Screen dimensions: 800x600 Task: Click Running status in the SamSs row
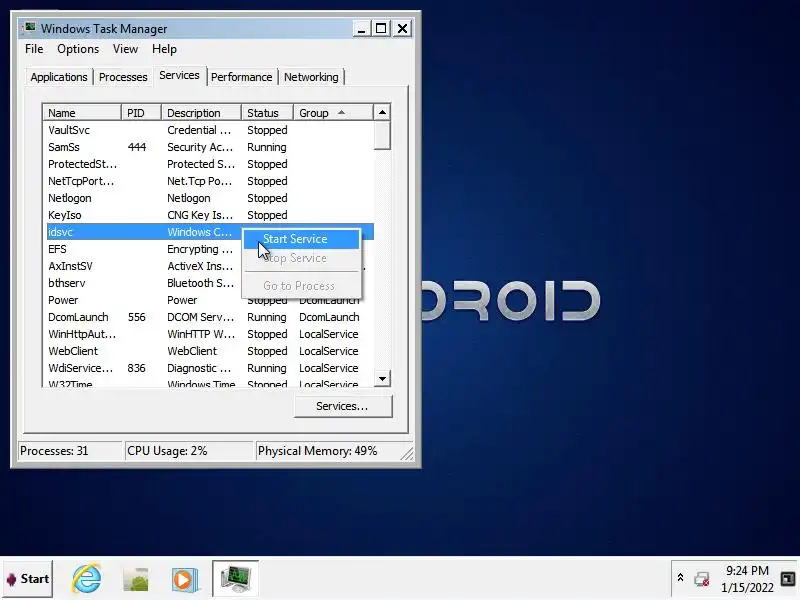coord(267,147)
